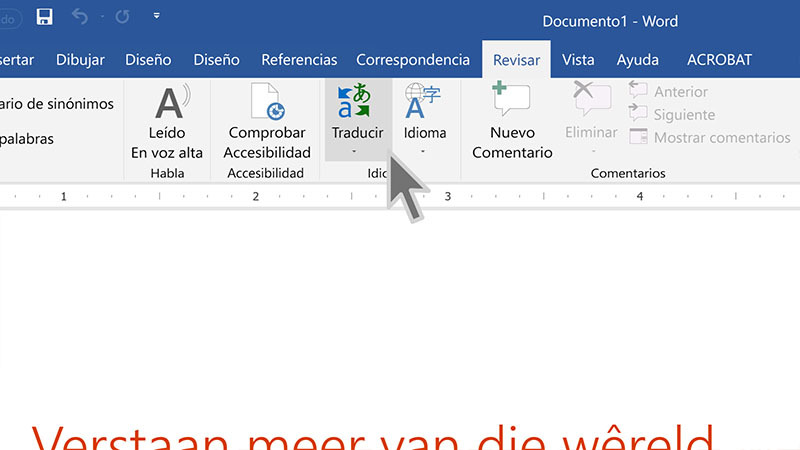Click the Idioma language icon
The image size is (800, 450).
[x=424, y=102]
